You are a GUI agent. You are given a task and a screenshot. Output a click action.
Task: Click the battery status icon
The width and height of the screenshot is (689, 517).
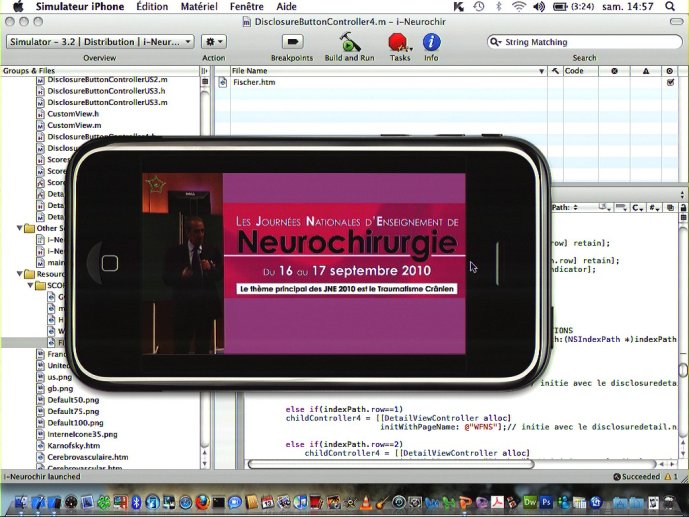pos(560,7)
